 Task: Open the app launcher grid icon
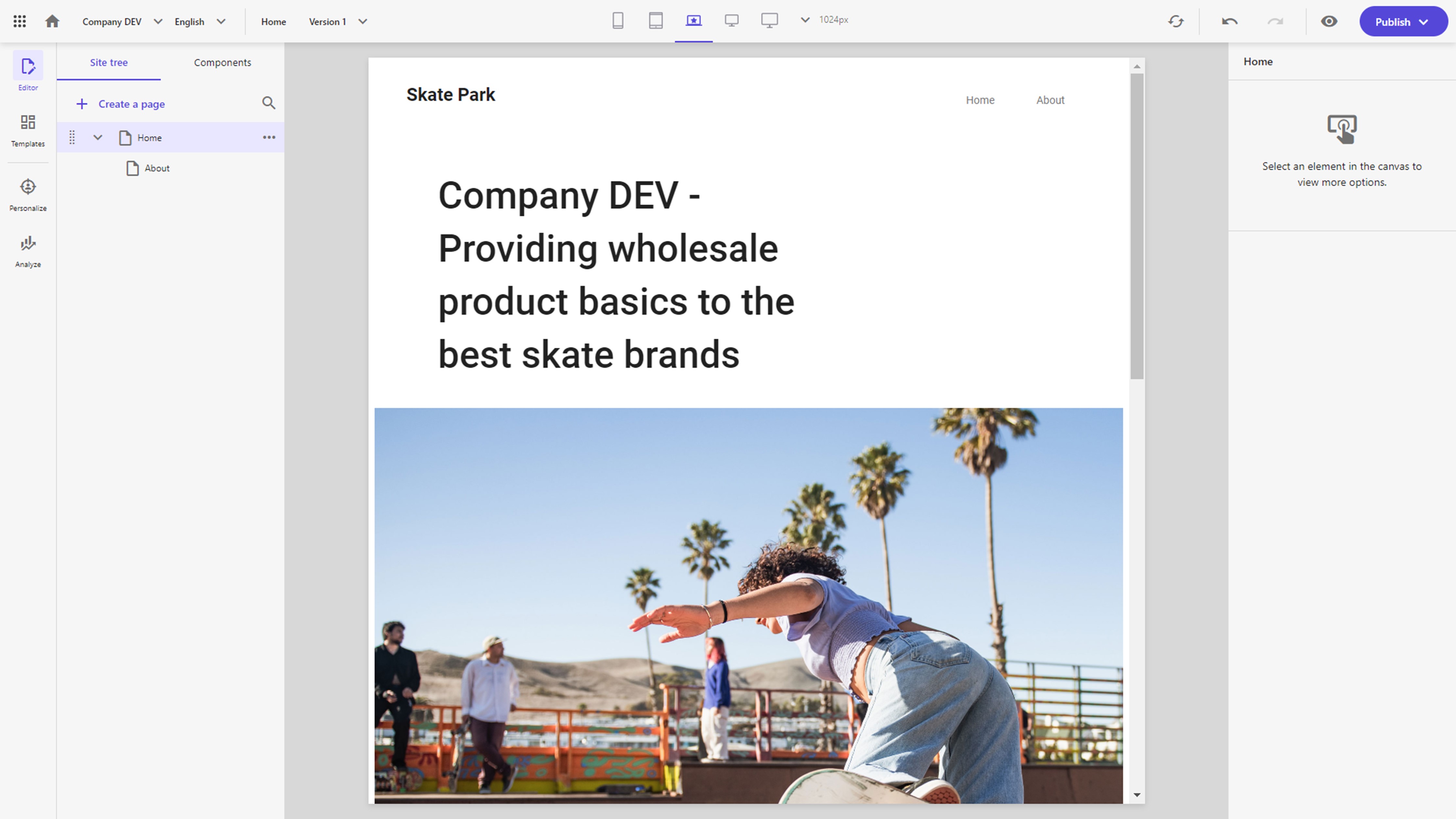pyautogui.click(x=19, y=21)
